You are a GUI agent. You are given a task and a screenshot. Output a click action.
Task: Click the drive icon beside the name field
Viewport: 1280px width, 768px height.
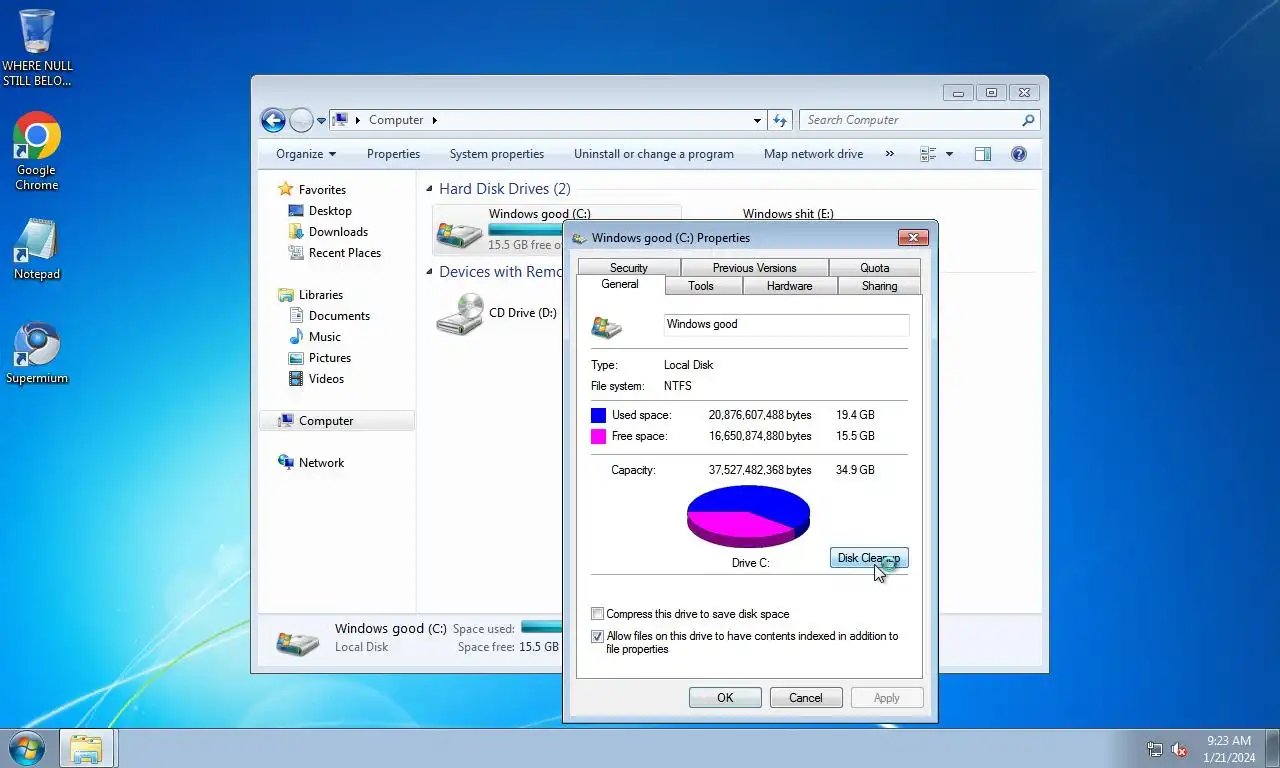[607, 326]
